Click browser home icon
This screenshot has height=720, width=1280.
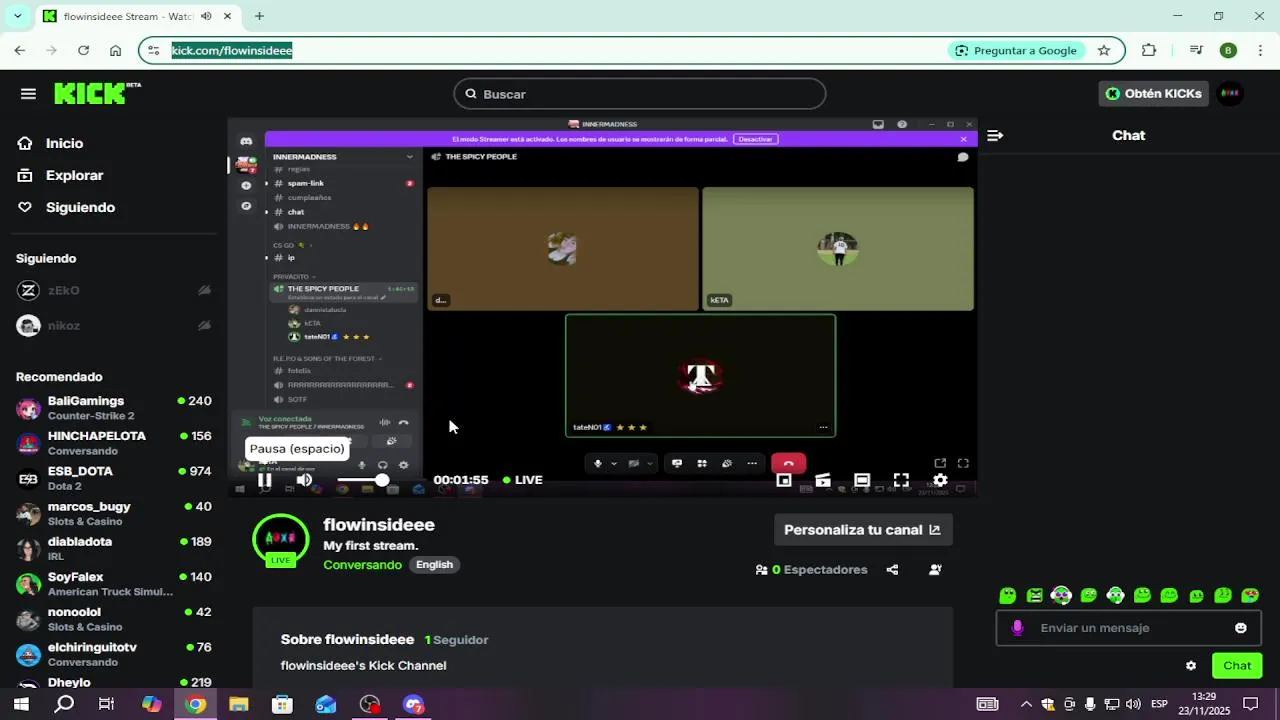point(115,50)
